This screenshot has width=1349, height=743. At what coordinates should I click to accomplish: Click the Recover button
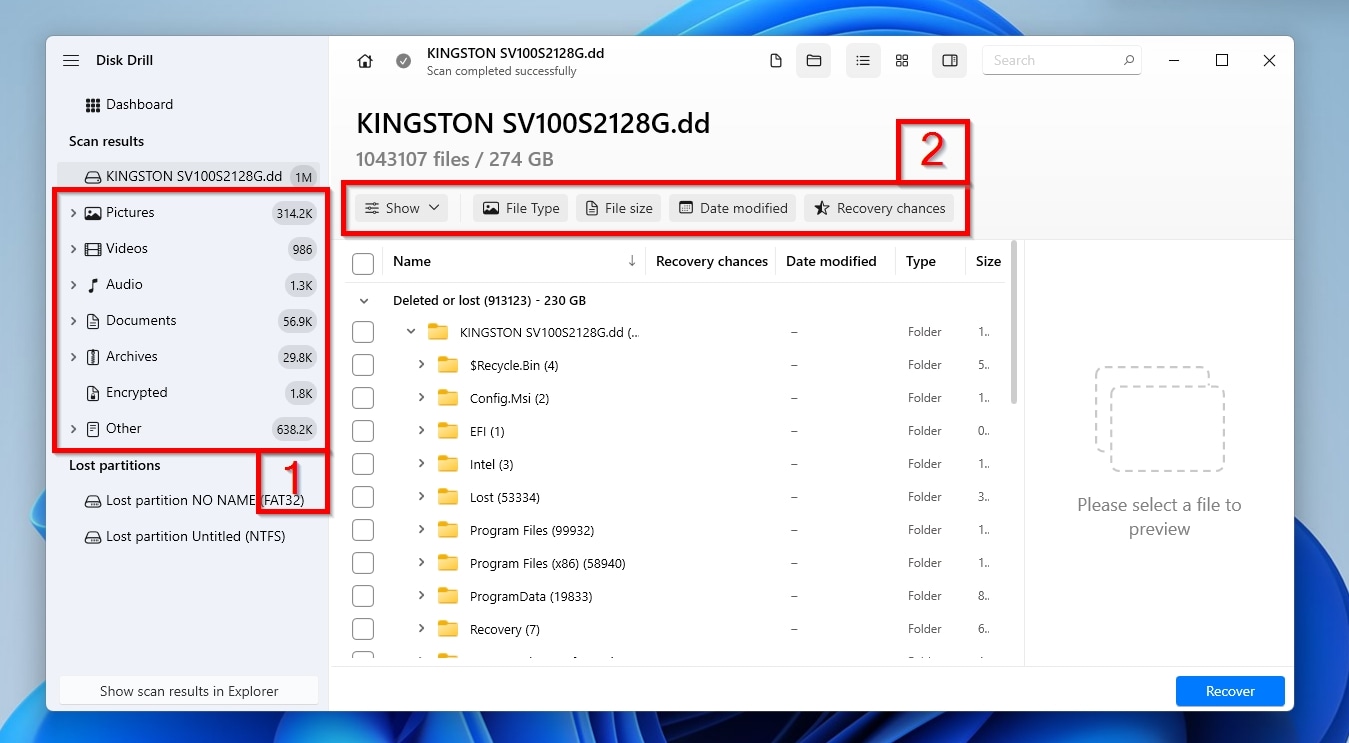(1230, 691)
